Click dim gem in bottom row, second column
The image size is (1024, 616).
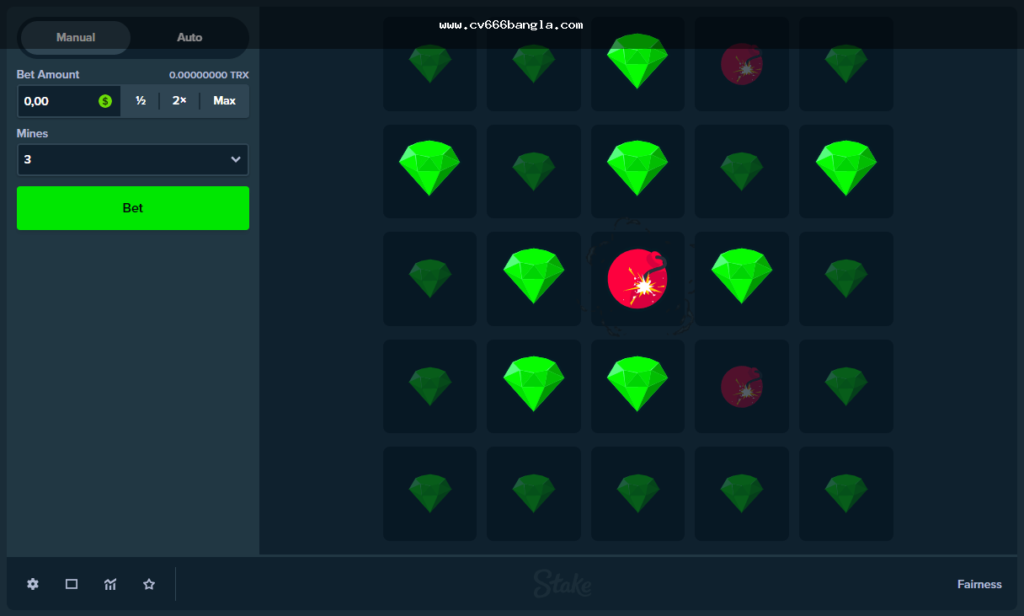tap(534, 493)
